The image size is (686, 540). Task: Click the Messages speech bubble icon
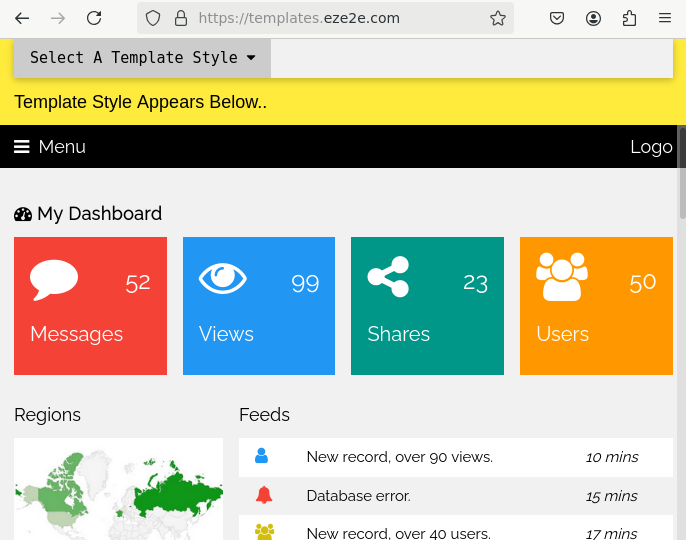pos(54,279)
